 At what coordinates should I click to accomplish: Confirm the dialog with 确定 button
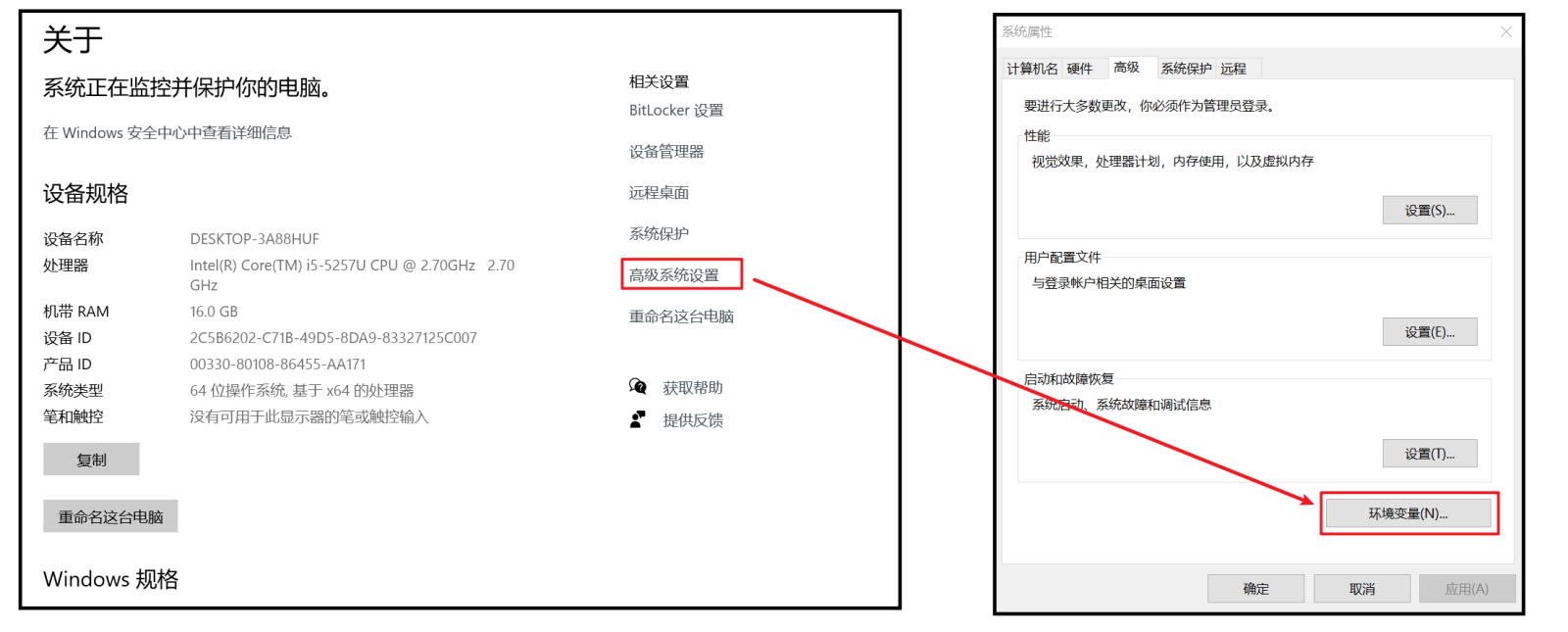1256,589
